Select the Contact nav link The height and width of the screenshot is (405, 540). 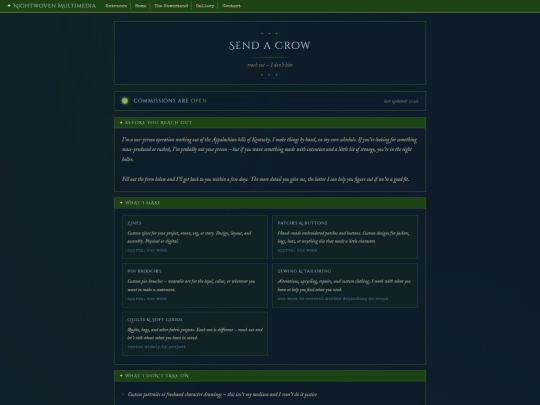point(231,6)
